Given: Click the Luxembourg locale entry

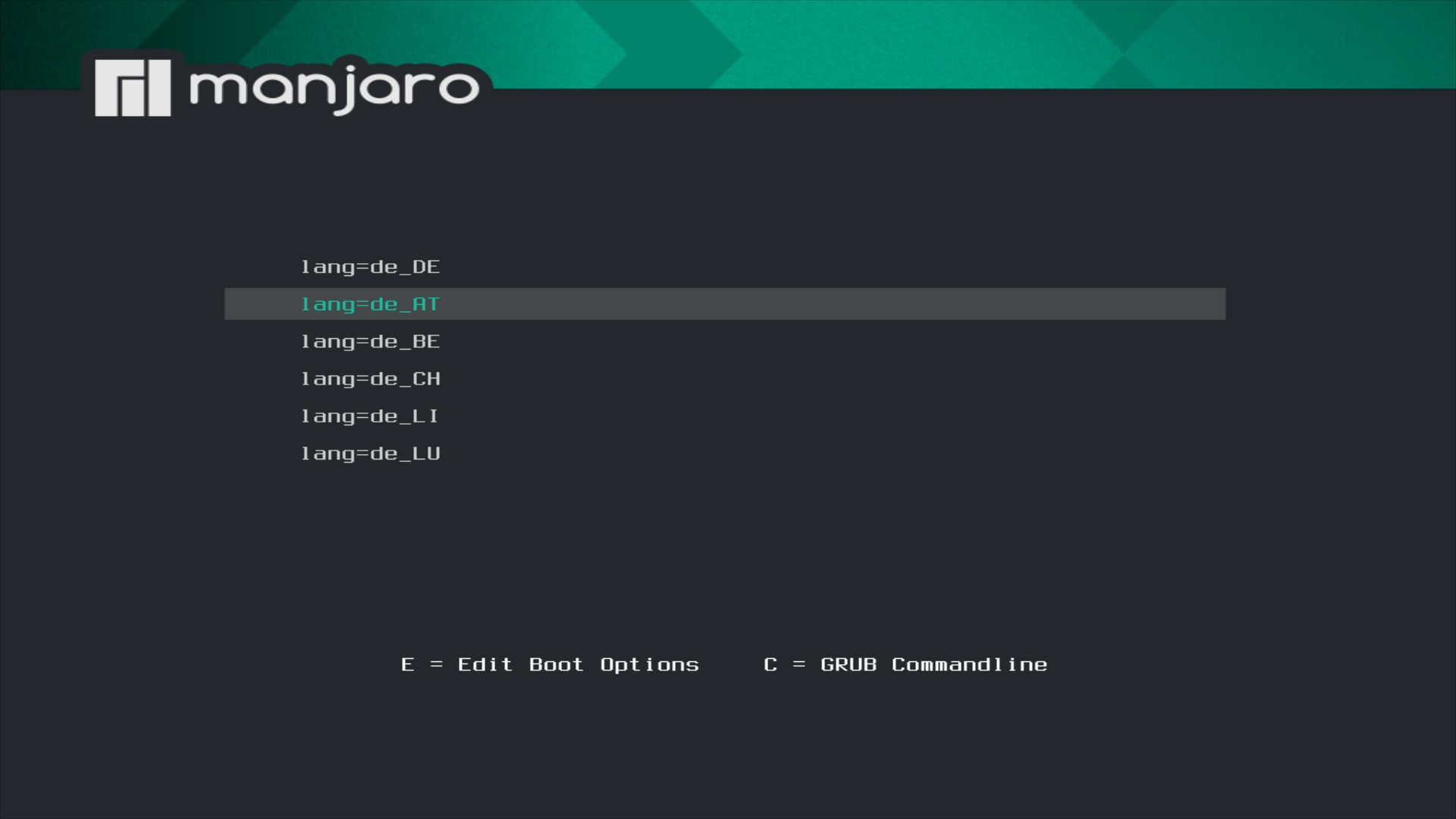Looking at the screenshot, I should coord(370,453).
